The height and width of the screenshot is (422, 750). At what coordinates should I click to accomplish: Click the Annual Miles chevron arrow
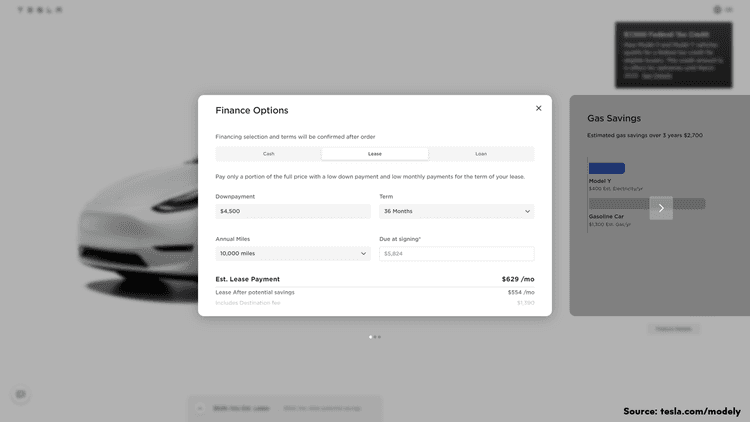coord(363,254)
